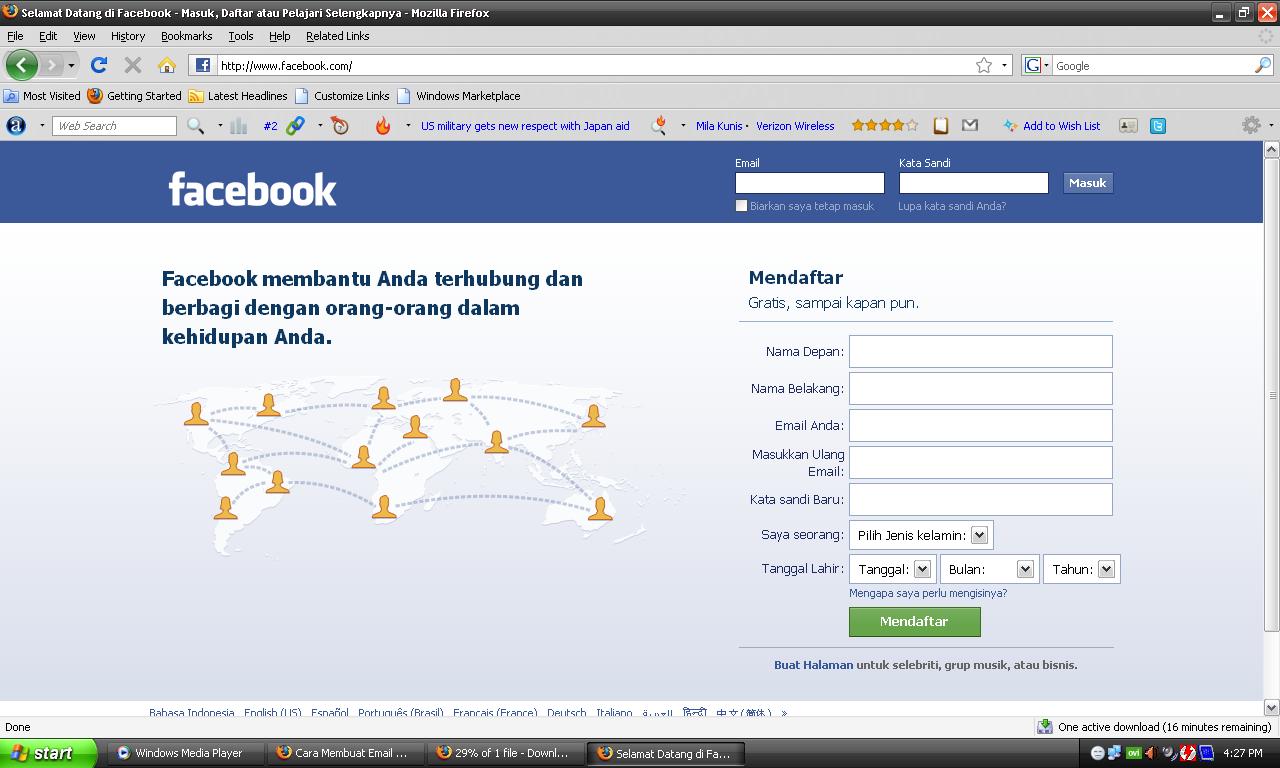Open the flame hot-trends icon on the toolbar
This screenshot has width=1280, height=768.
pyautogui.click(x=384, y=125)
